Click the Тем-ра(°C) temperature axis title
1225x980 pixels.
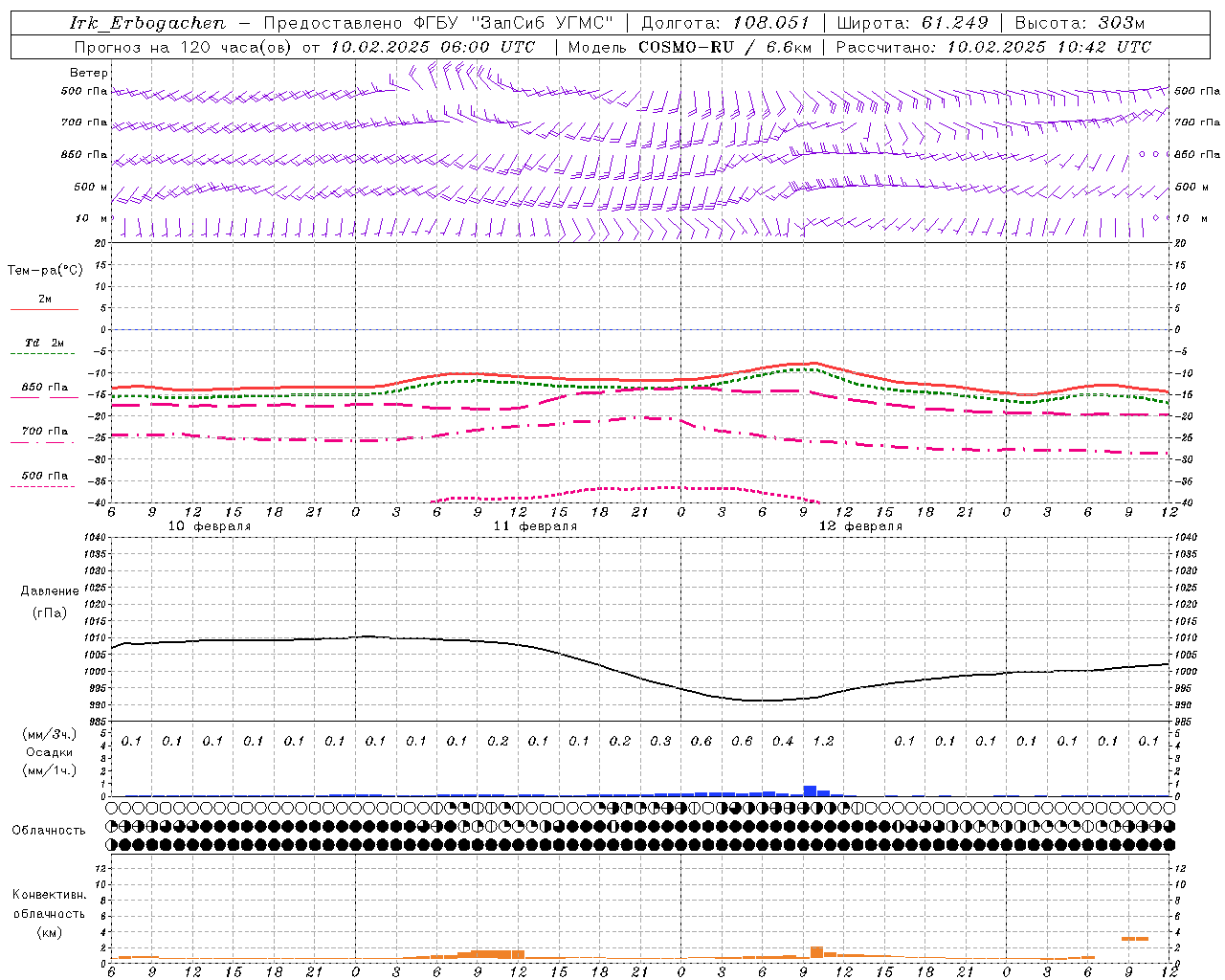(x=45, y=271)
